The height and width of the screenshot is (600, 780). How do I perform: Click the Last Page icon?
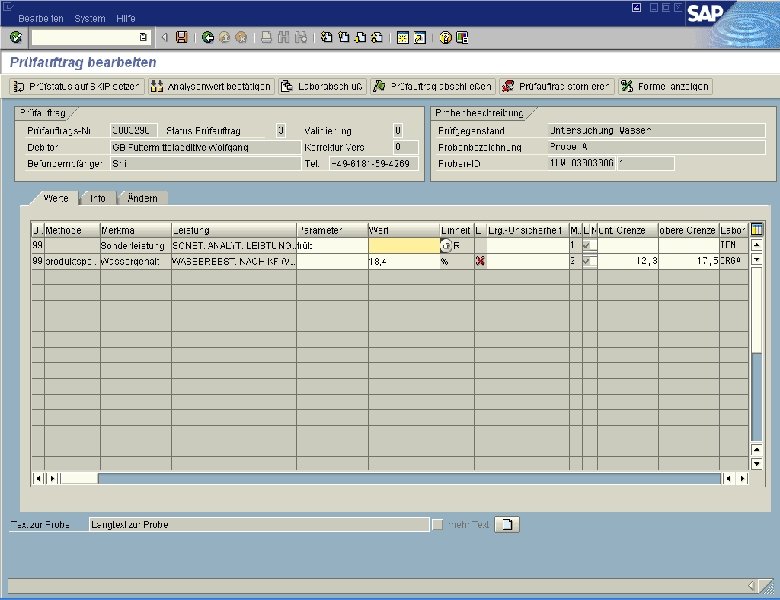(377, 37)
